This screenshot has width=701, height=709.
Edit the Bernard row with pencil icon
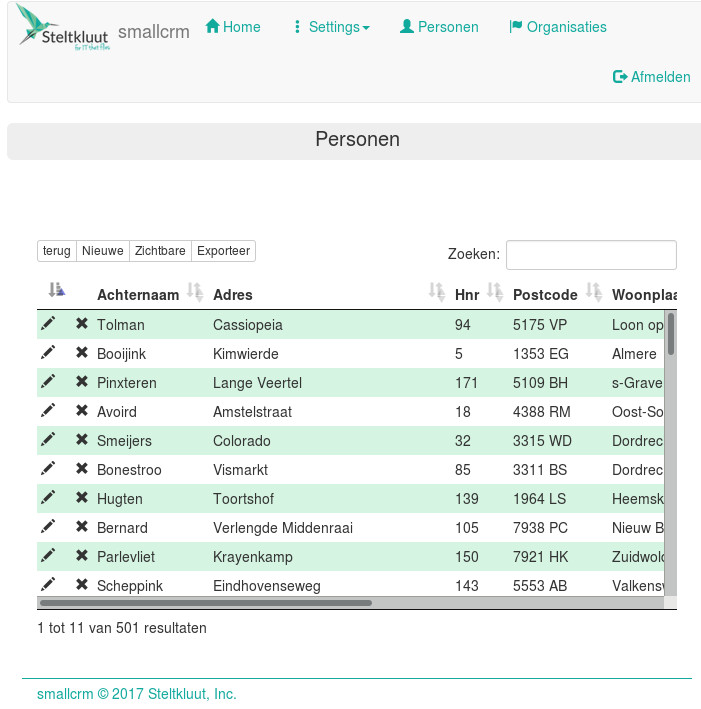click(x=48, y=526)
